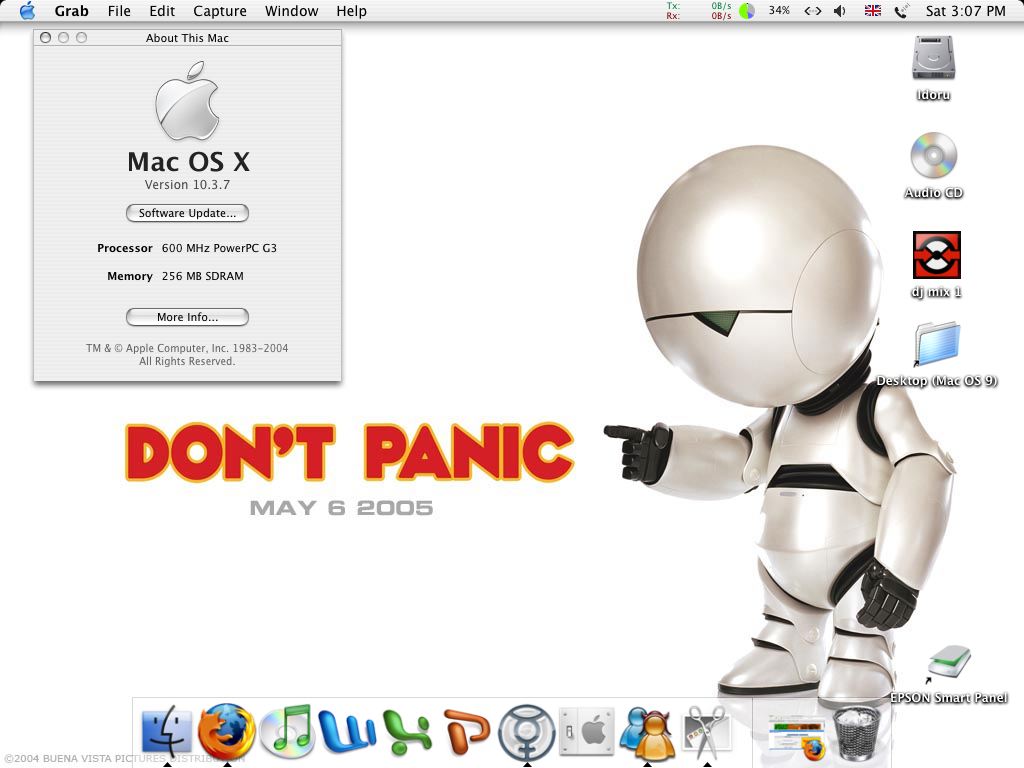1024x768 pixels.
Task: Click the Apple logo in About This Mac
Action: tap(187, 101)
